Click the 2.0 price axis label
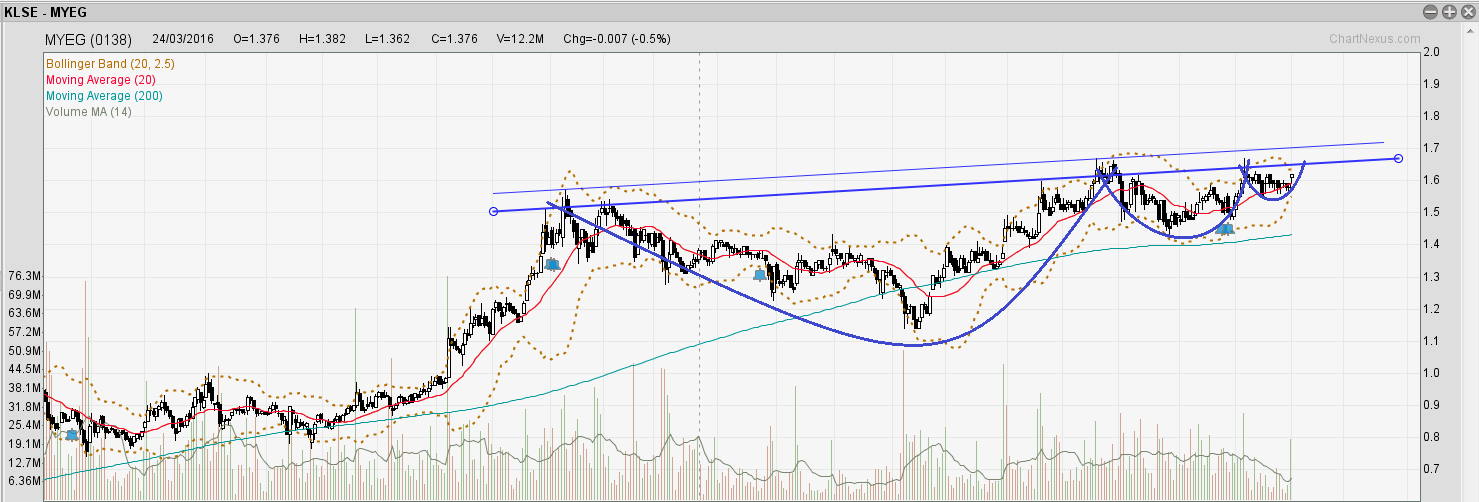This screenshot has width=1479, height=502. click(1431, 52)
